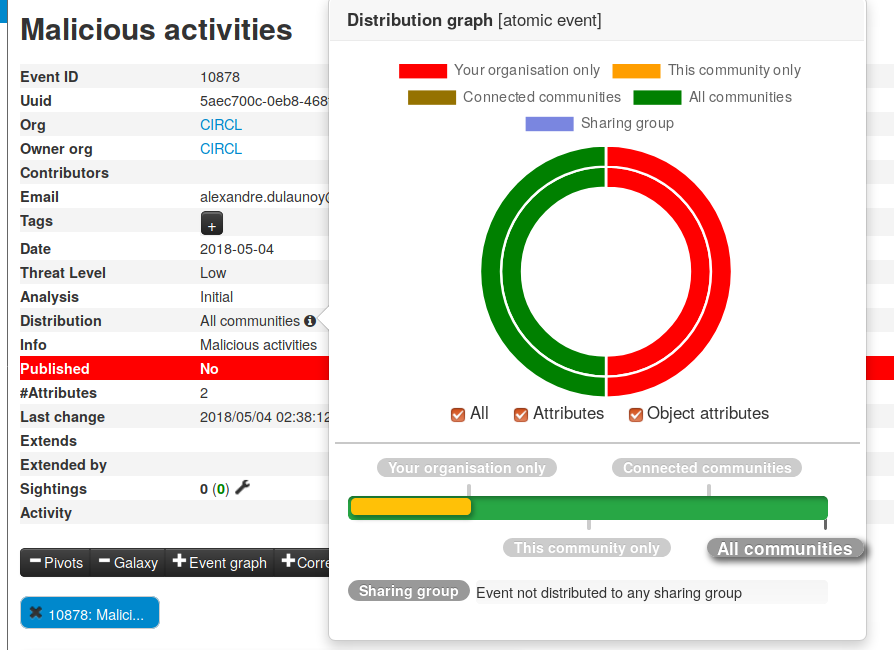Image resolution: width=894 pixels, height=650 pixels.
Task: Open the CIRCL Org link
Action: [x=221, y=125]
